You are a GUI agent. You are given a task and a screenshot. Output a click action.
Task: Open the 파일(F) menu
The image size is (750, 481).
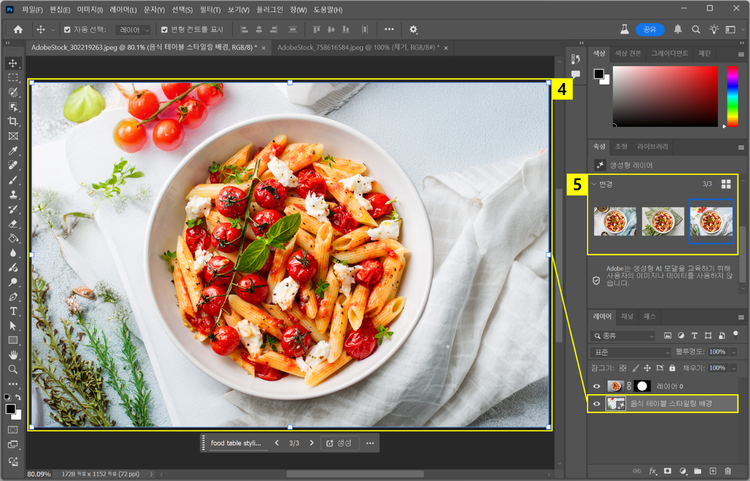tap(32, 10)
